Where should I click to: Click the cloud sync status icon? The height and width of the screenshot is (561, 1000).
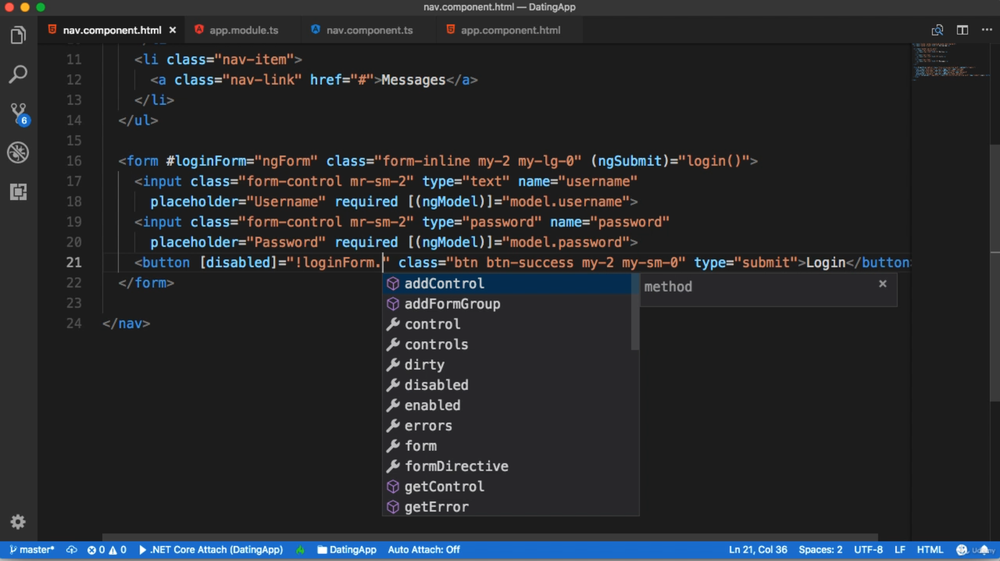pos(71,550)
